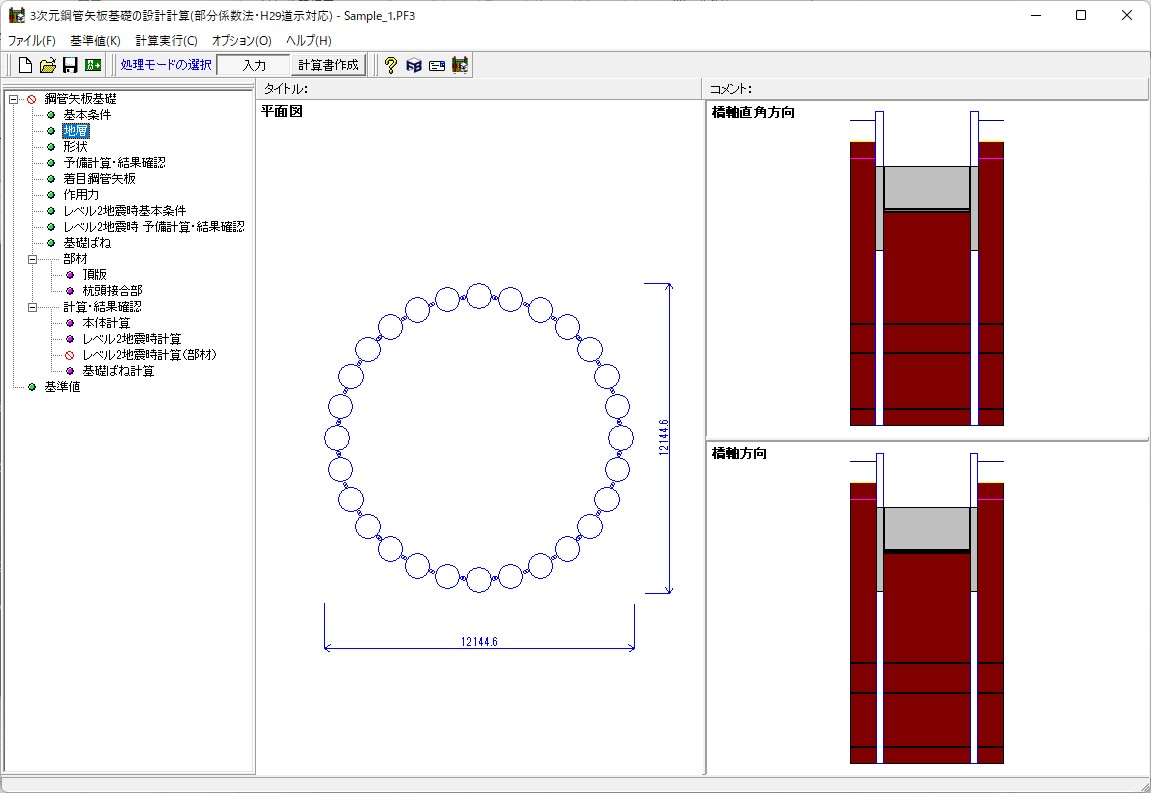
Task: Open help via yellow question mark icon
Action: pos(391,65)
